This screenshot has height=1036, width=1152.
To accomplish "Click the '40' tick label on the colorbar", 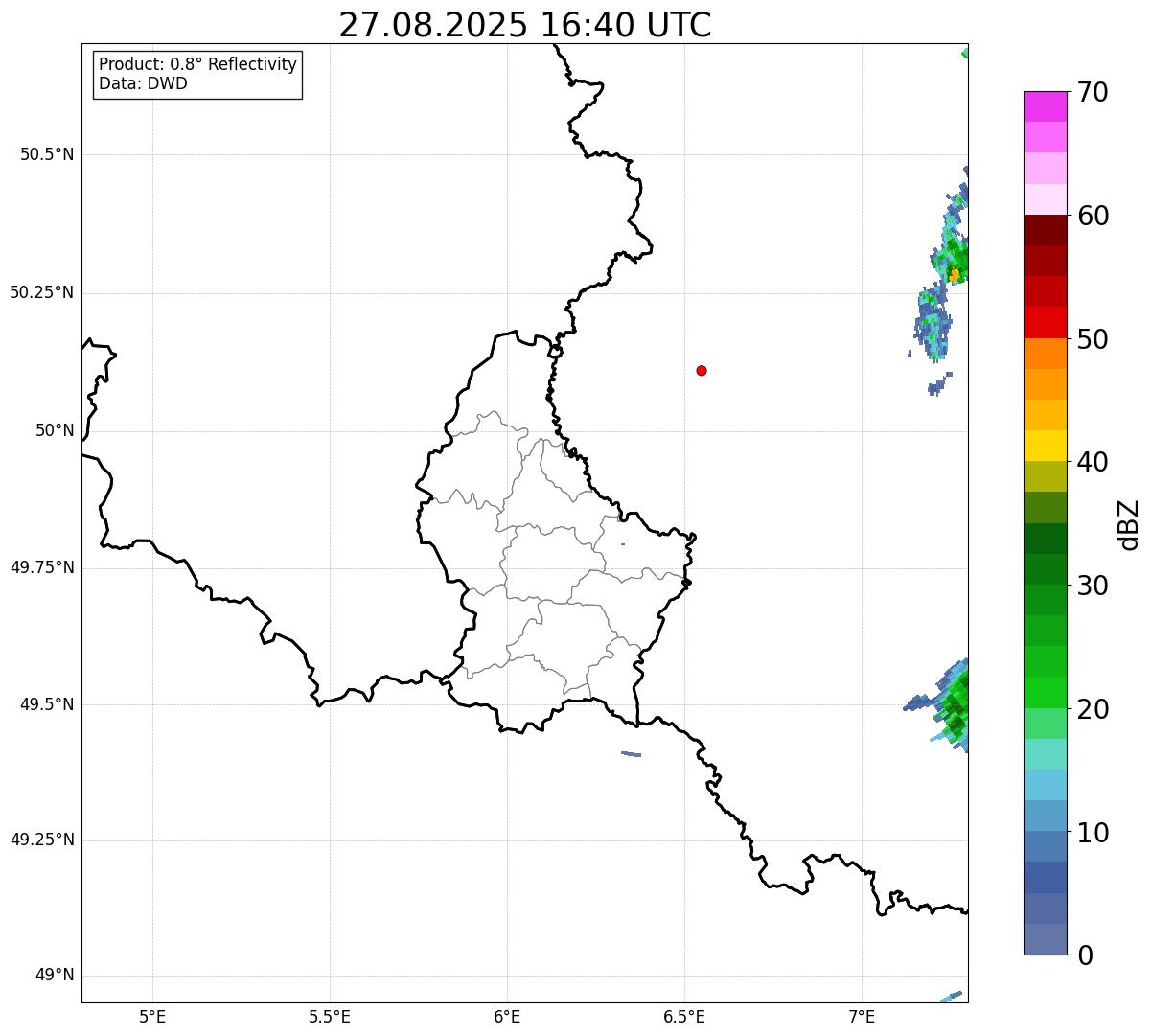I will point(1093,462).
